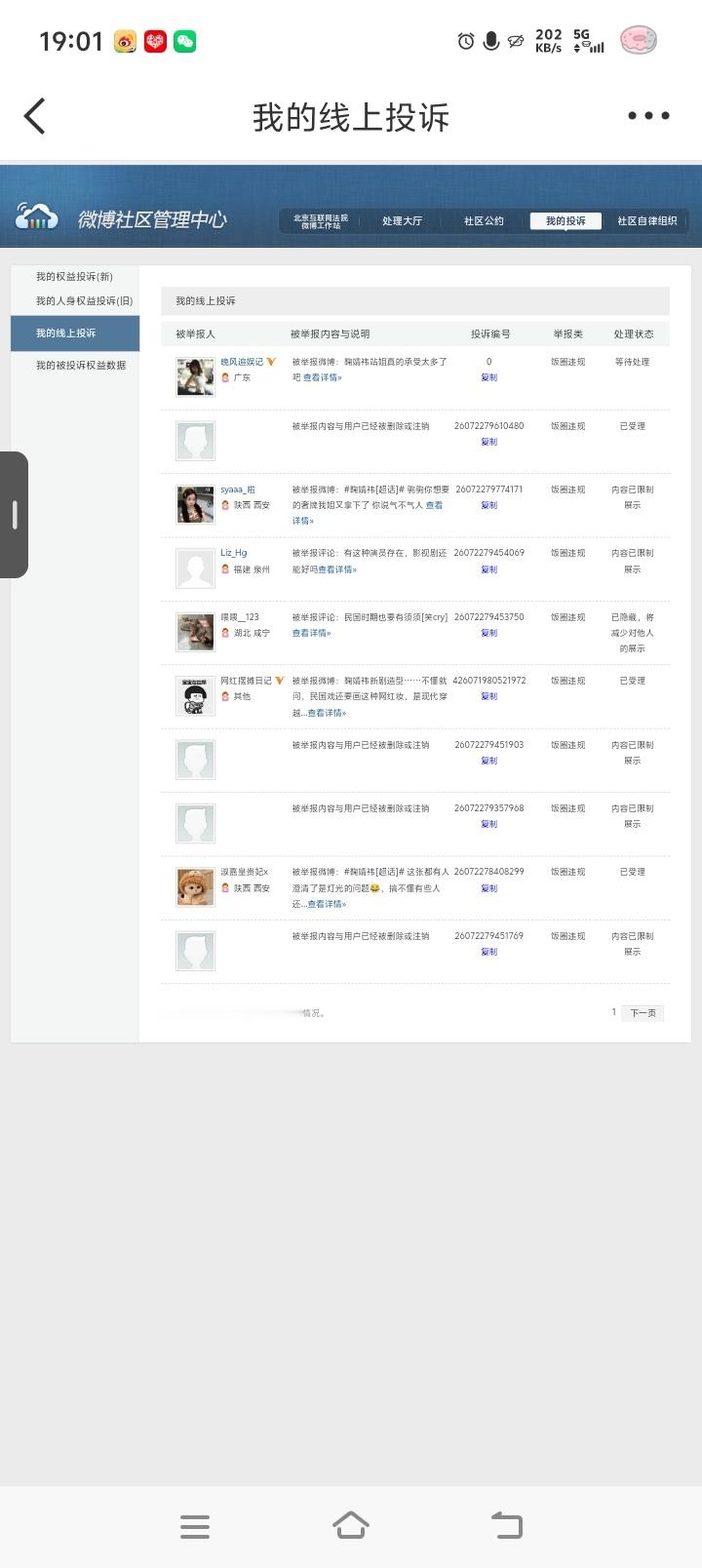Click 复制 under 26072279454069

pos(489,569)
